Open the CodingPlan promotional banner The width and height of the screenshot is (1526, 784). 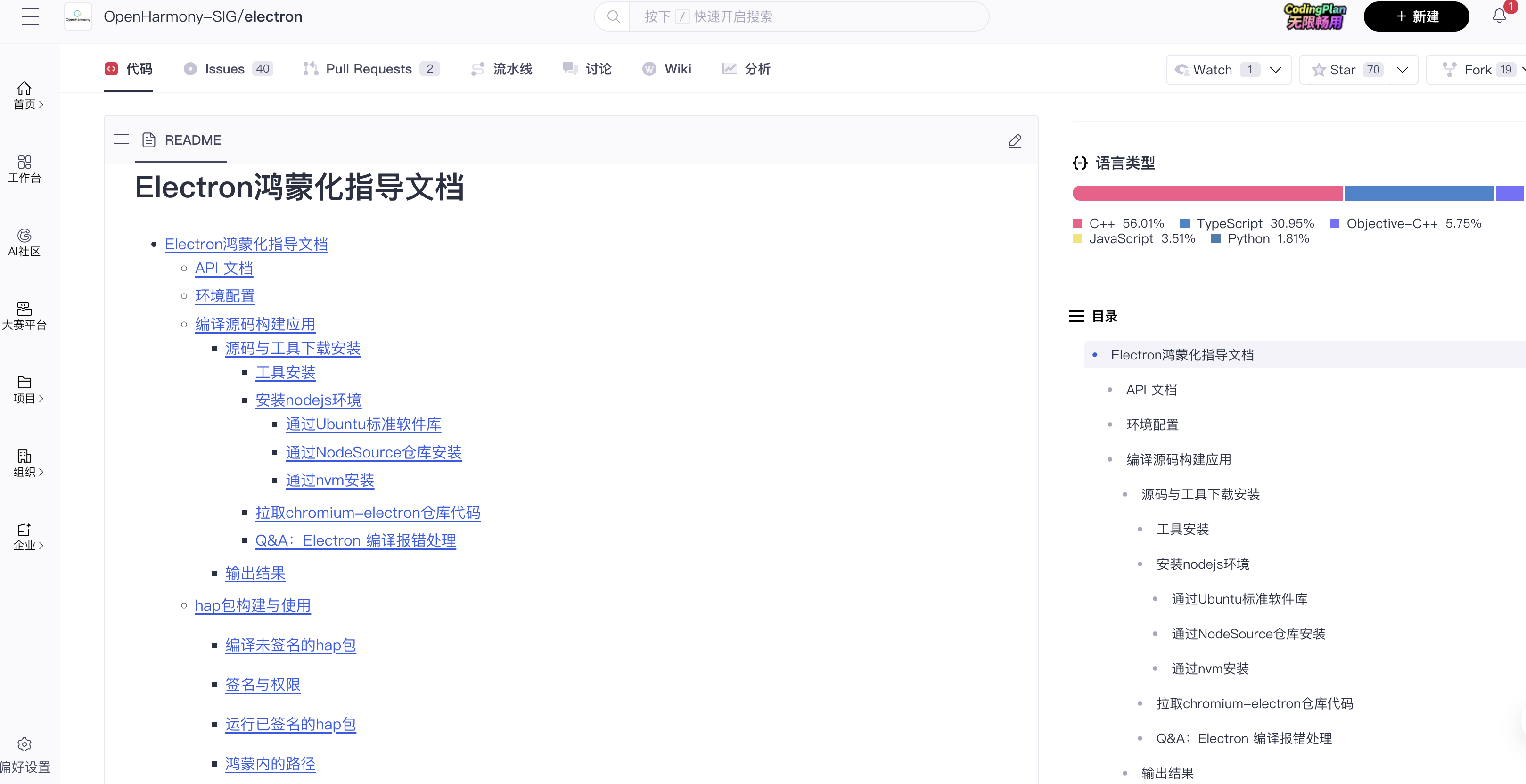point(1314,16)
